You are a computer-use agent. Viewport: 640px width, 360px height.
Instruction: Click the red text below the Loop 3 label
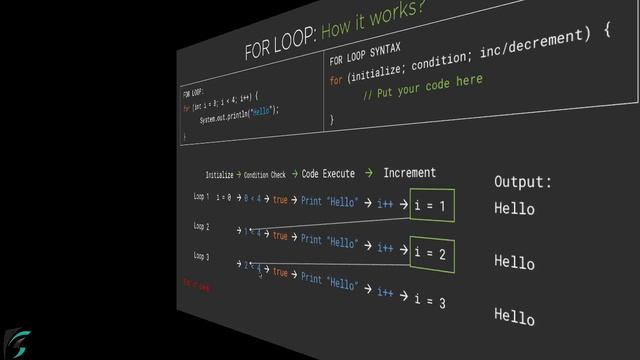(196, 285)
